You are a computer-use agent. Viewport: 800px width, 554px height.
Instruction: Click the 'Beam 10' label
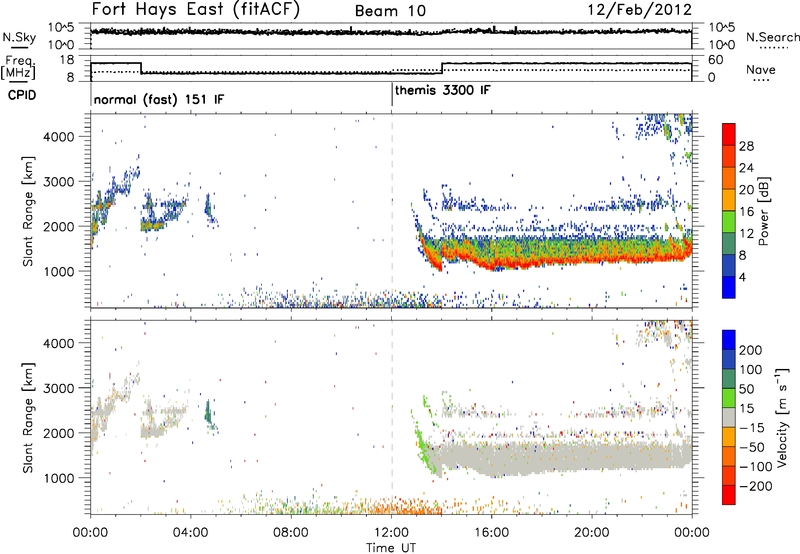[x=390, y=11]
